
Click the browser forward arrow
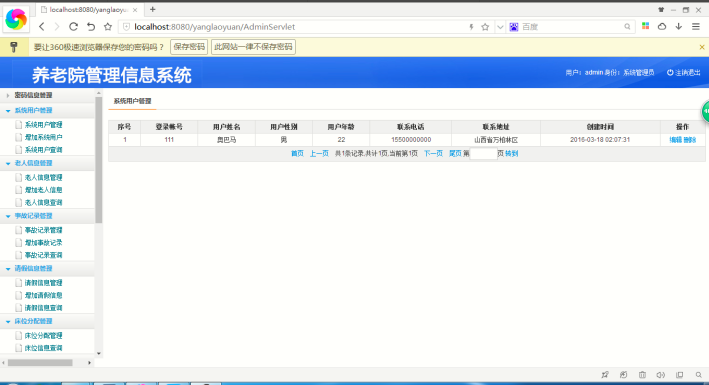57,27
